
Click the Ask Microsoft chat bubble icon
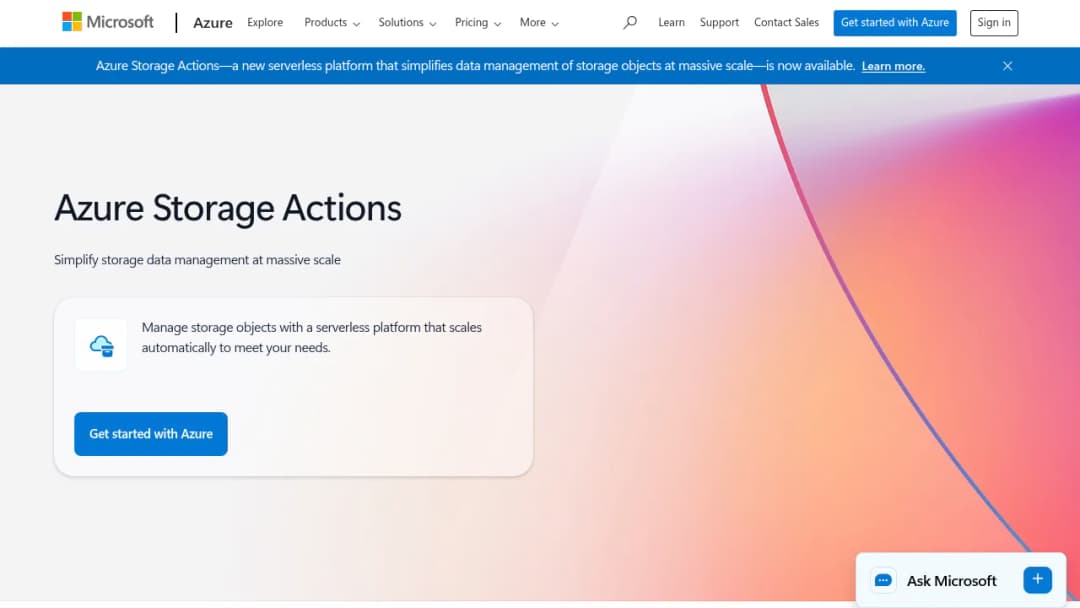coord(883,580)
